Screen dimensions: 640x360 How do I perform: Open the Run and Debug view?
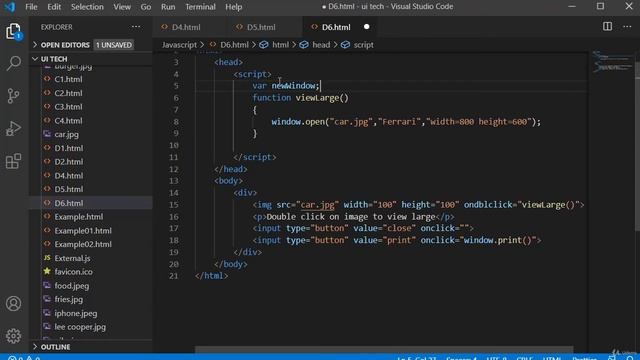(x=13, y=129)
